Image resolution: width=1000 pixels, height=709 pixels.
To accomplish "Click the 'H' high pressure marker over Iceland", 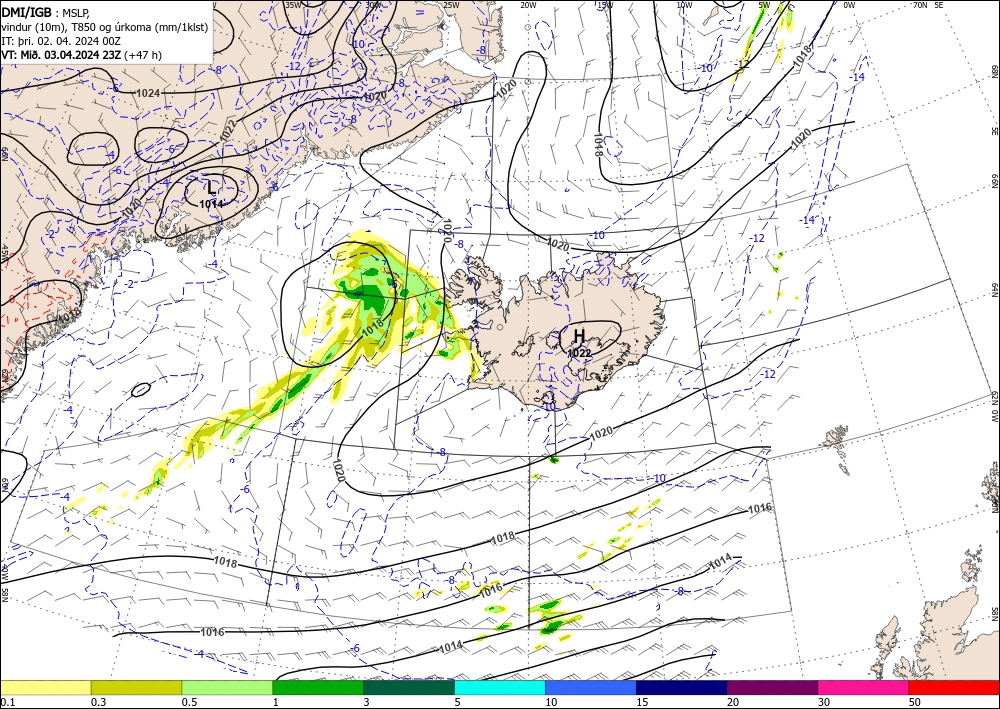I will 579,335.
